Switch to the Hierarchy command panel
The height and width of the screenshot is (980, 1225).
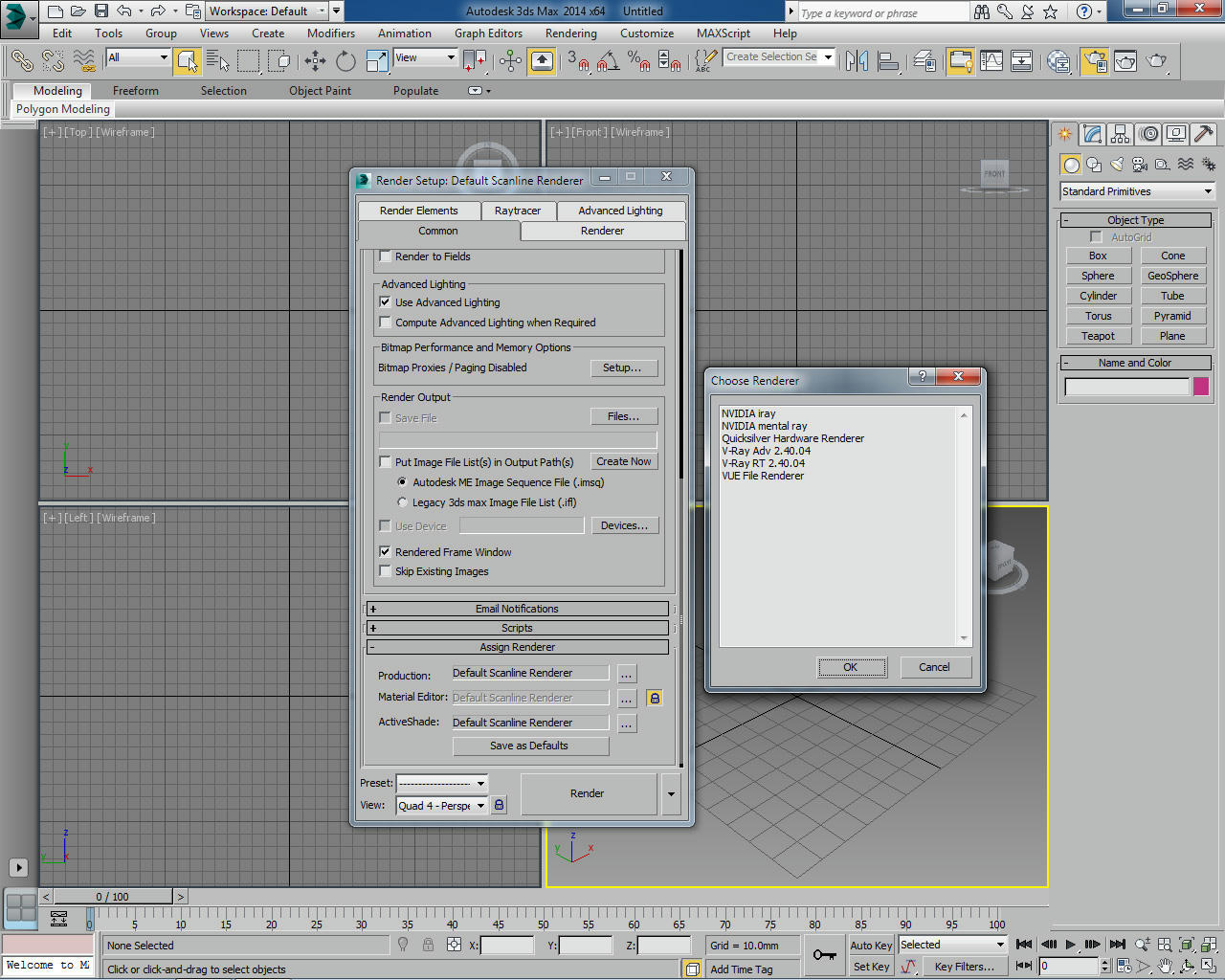[1120, 134]
